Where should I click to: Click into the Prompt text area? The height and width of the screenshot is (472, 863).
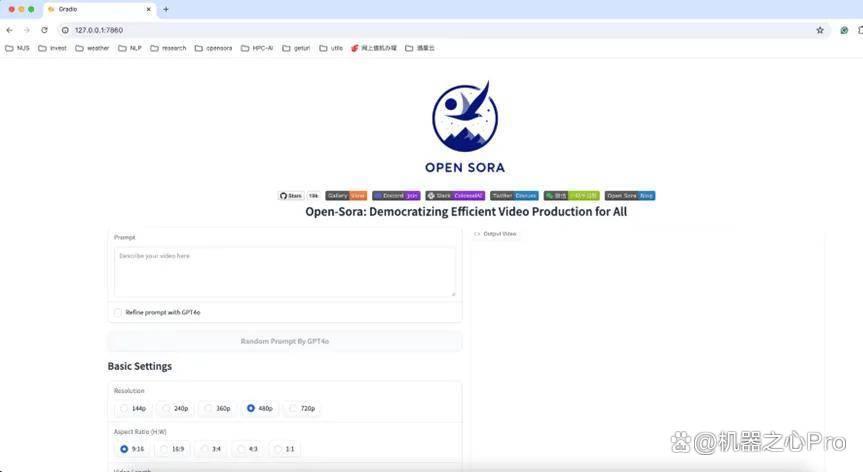point(285,272)
